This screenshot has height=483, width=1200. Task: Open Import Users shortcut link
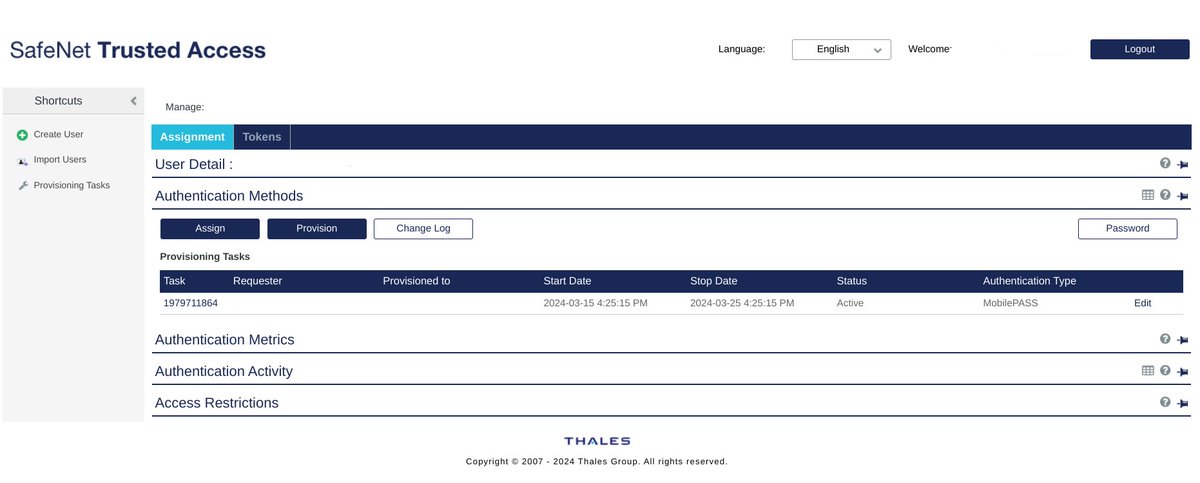(x=60, y=160)
